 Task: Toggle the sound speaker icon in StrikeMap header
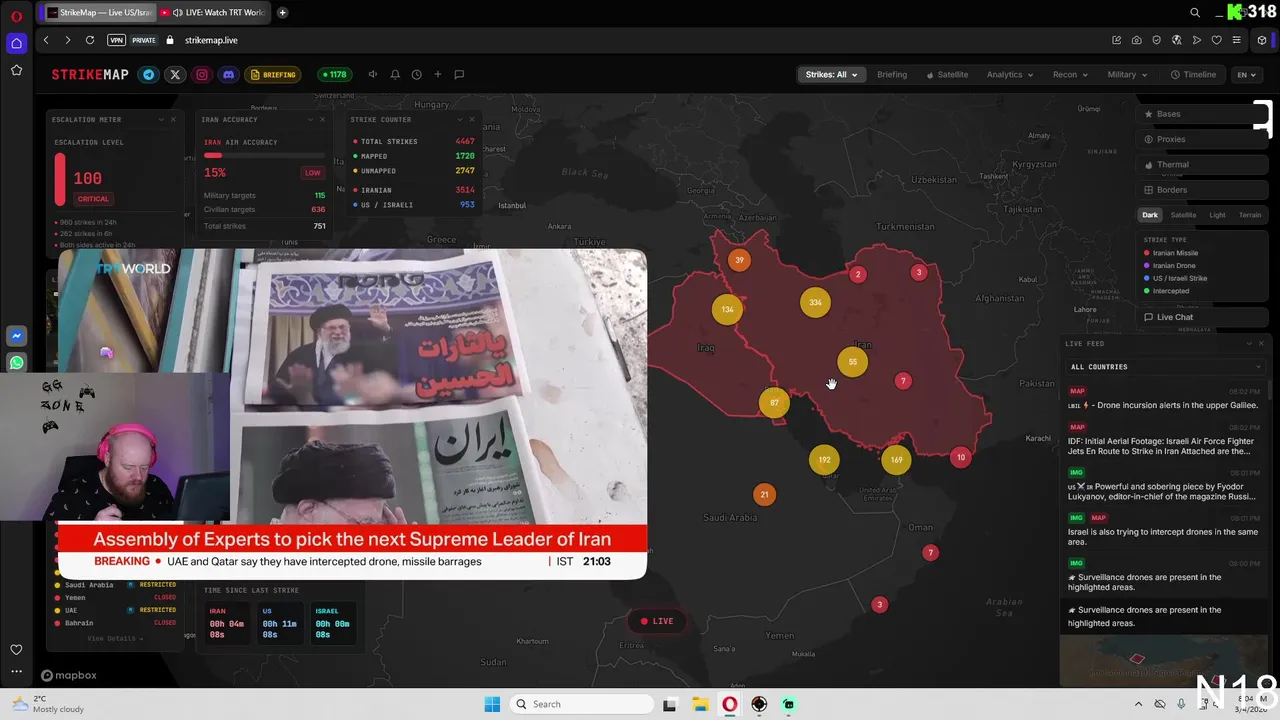[x=373, y=74]
